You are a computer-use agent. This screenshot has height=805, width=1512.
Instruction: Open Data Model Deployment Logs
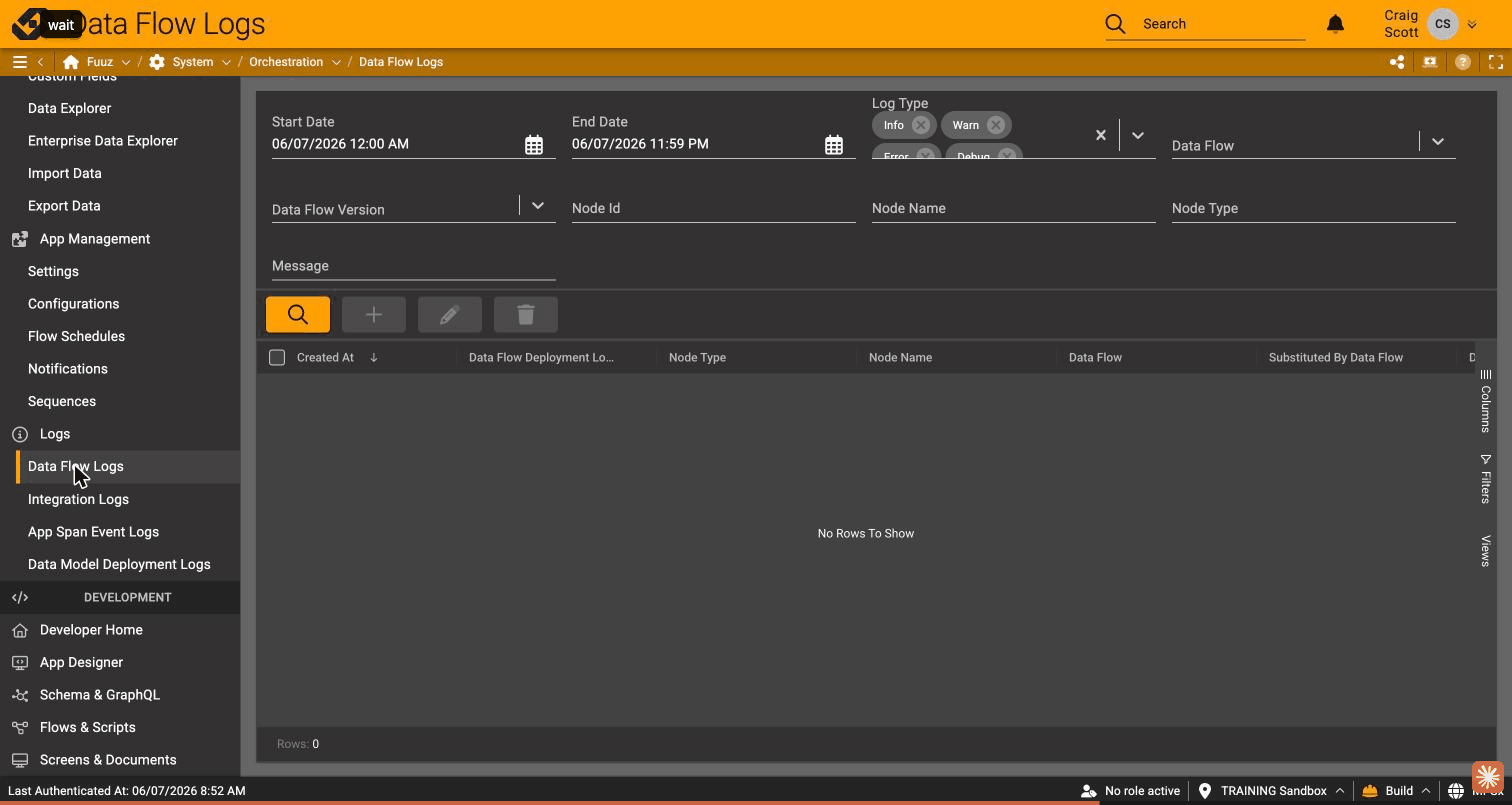[119, 564]
